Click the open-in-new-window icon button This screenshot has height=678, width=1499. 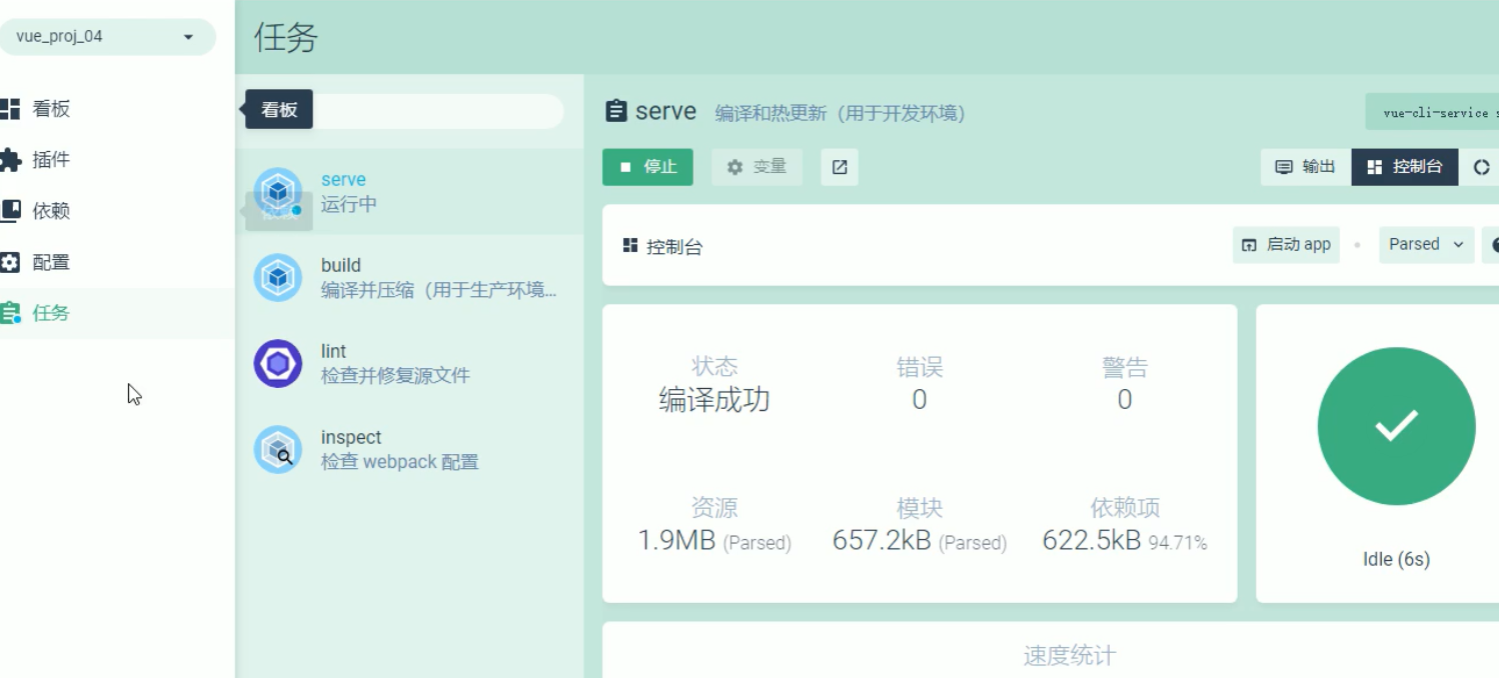click(x=840, y=167)
